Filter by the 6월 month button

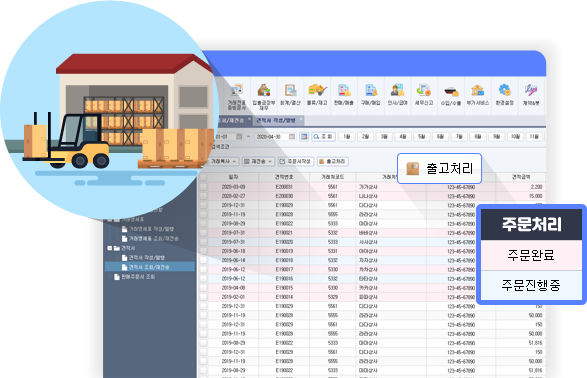point(440,137)
